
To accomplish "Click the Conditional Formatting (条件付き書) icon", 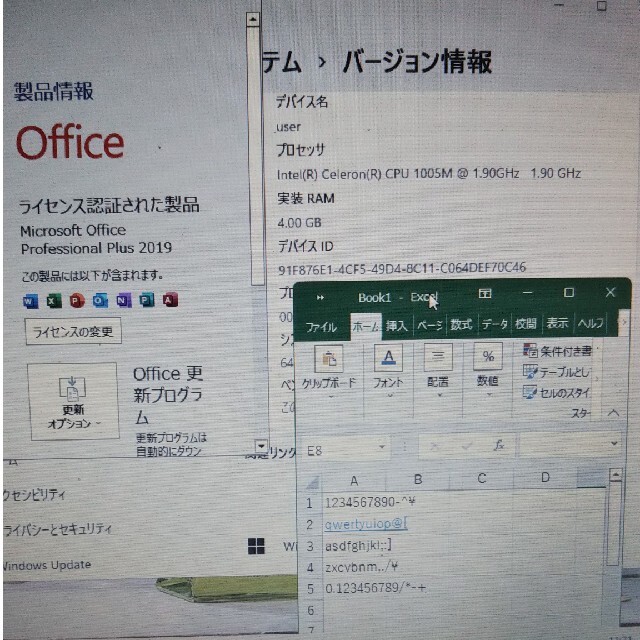I will click(x=530, y=351).
